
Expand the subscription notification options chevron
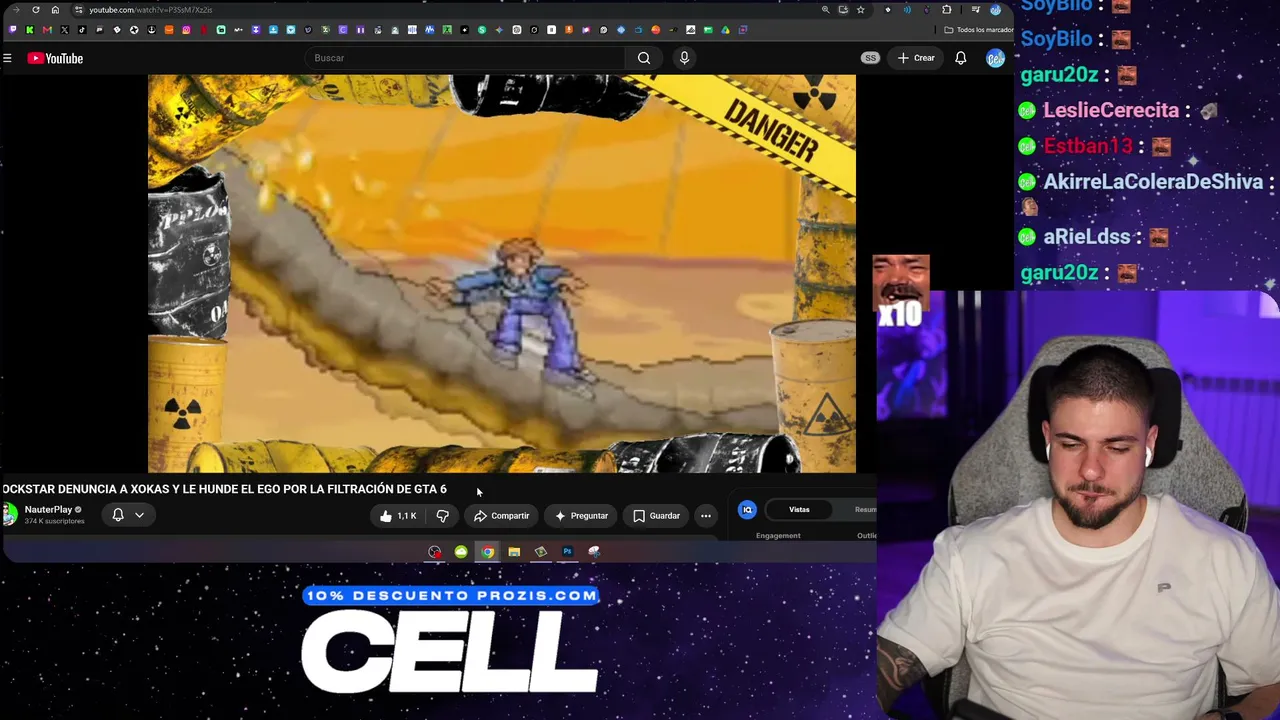point(139,515)
